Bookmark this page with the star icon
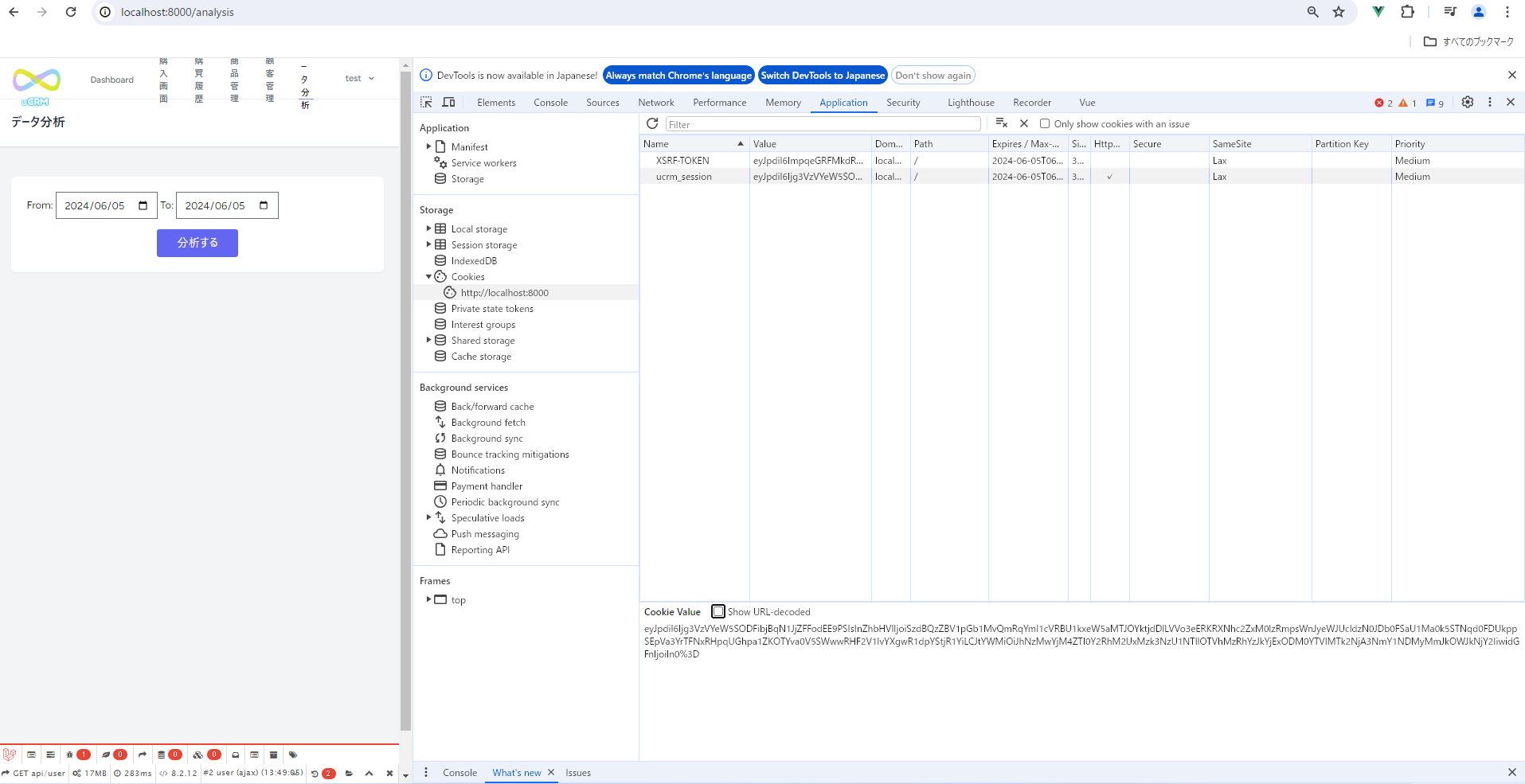 tap(1339, 12)
